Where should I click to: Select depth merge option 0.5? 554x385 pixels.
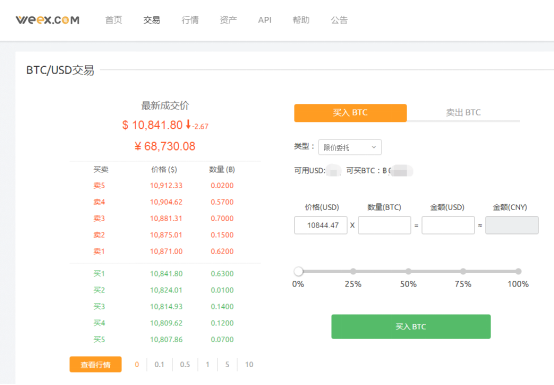(x=185, y=365)
